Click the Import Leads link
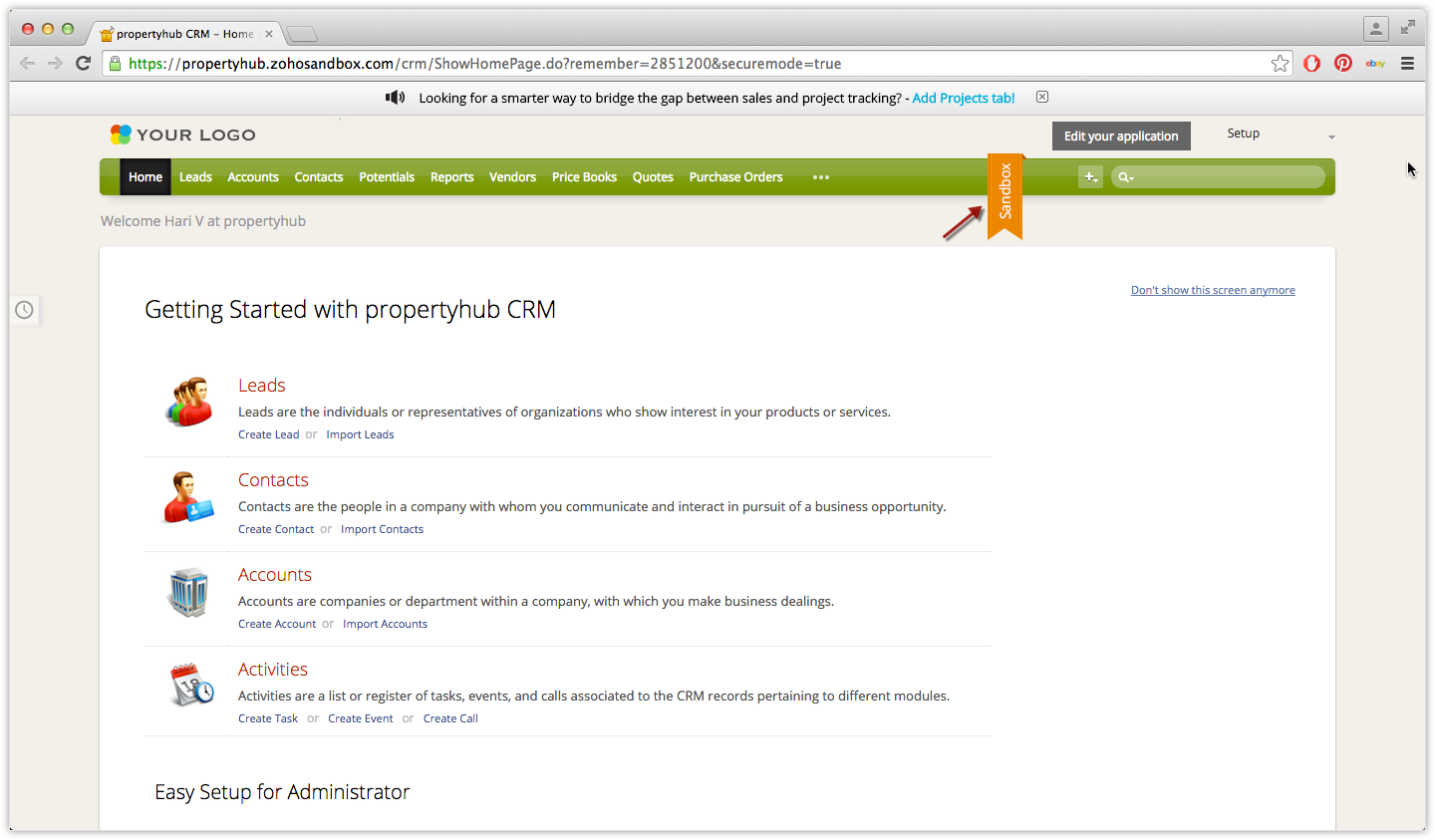 click(x=360, y=434)
